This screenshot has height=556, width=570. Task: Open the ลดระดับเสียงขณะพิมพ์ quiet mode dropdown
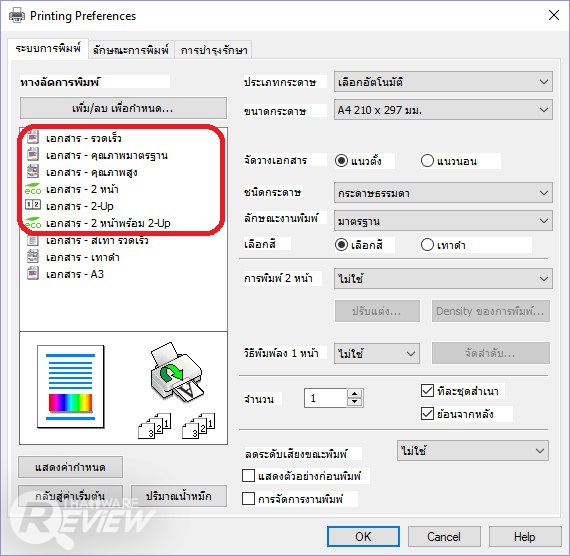[473, 451]
